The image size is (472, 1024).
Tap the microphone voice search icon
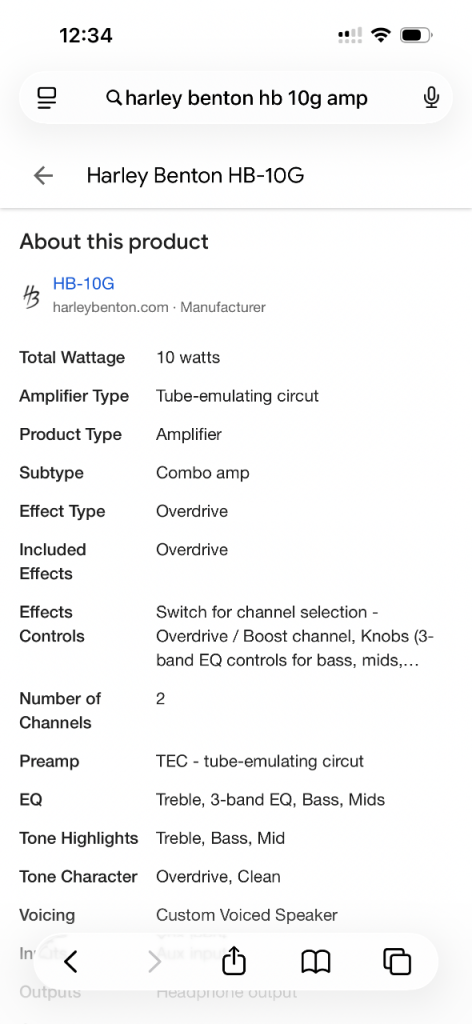[x=431, y=98]
